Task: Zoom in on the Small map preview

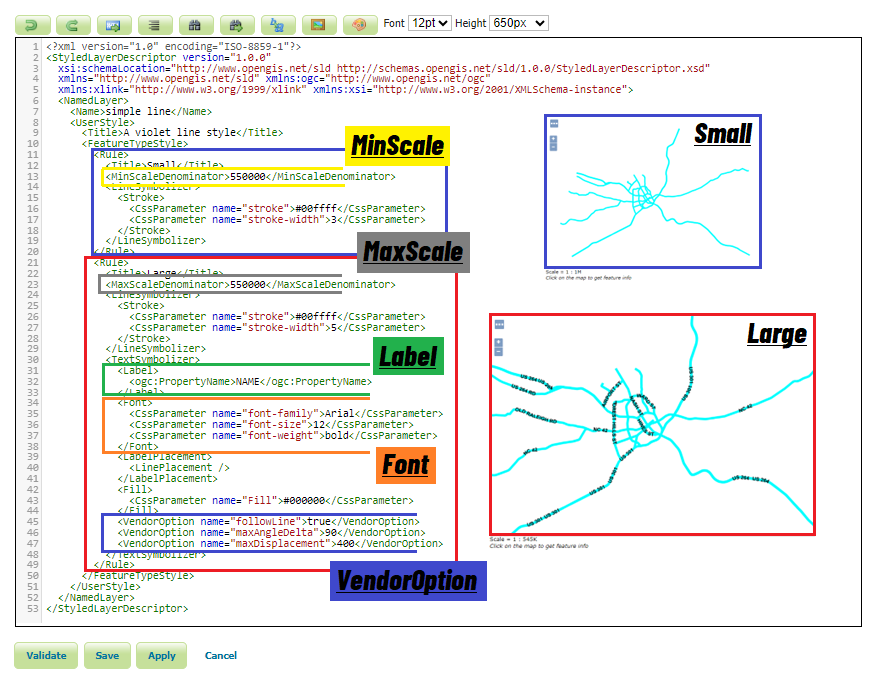Action: tap(554, 139)
